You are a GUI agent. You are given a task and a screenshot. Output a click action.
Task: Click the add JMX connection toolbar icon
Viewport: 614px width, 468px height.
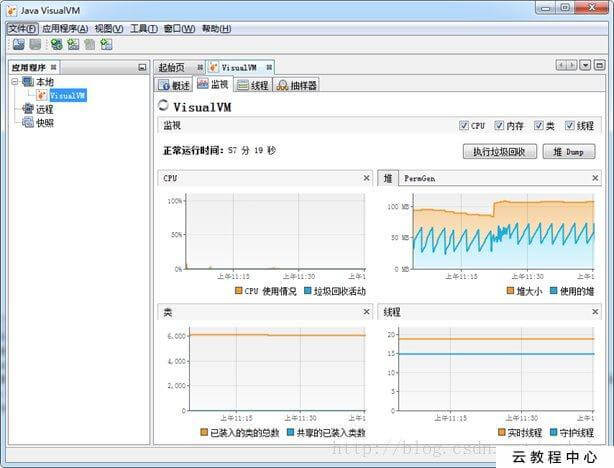[x=56, y=44]
